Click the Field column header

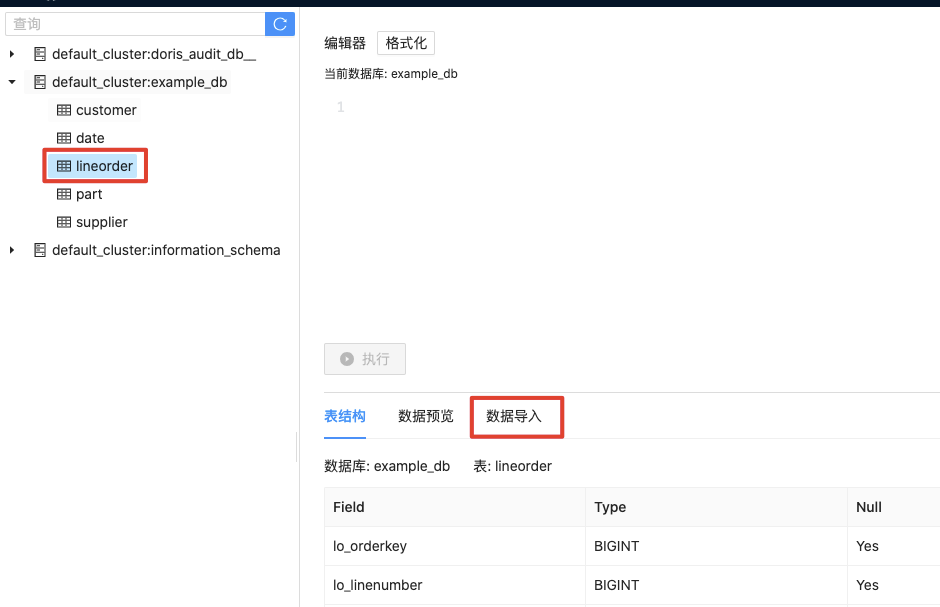click(x=455, y=507)
